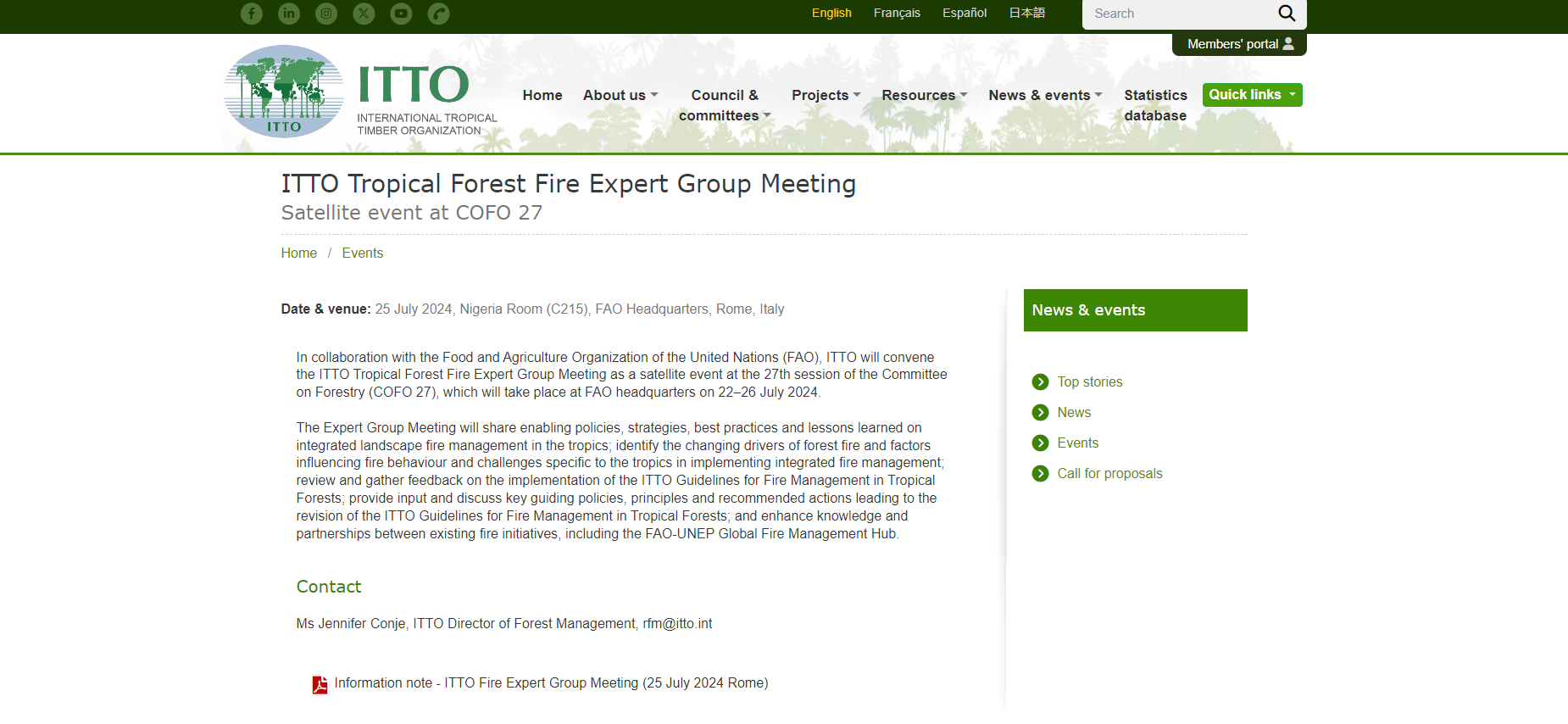Open ITTO Facebook page icon
Viewport: 1568px width, 724px height.
[x=252, y=14]
